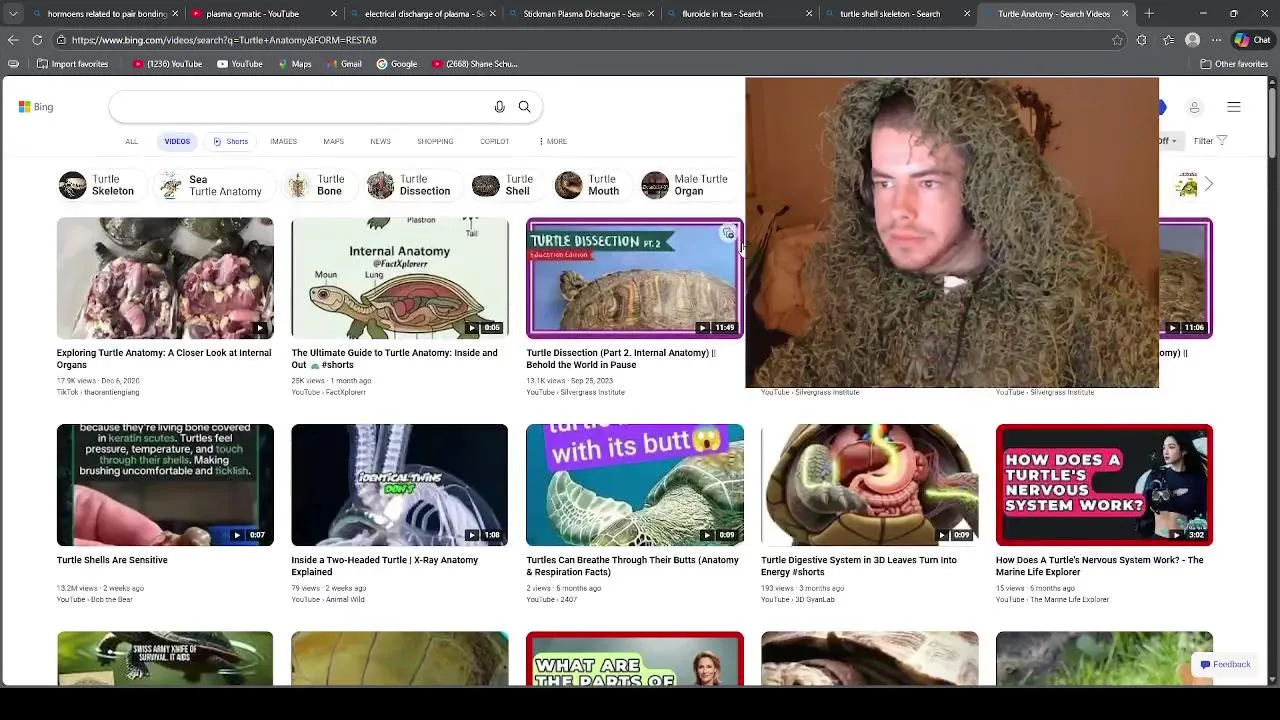Open the Google bookmark
This screenshot has width=1280, height=720.
(397, 64)
